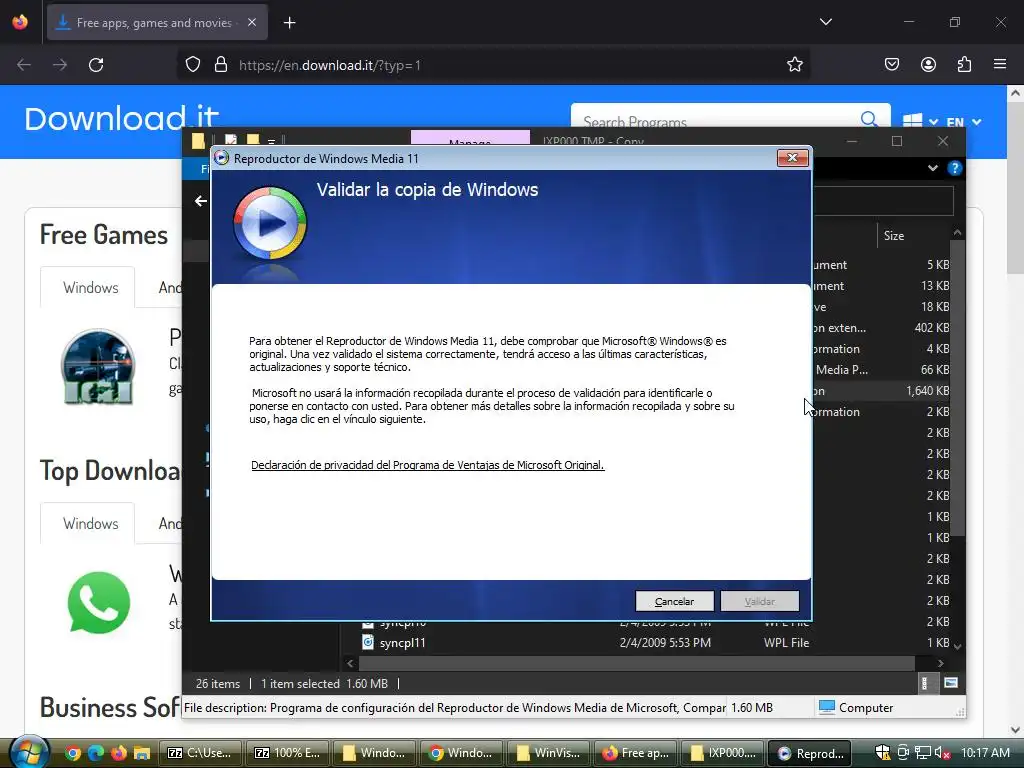This screenshot has width=1024, height=768.
Task: Click the Firefox forward arrow
Action: [59, 65]
